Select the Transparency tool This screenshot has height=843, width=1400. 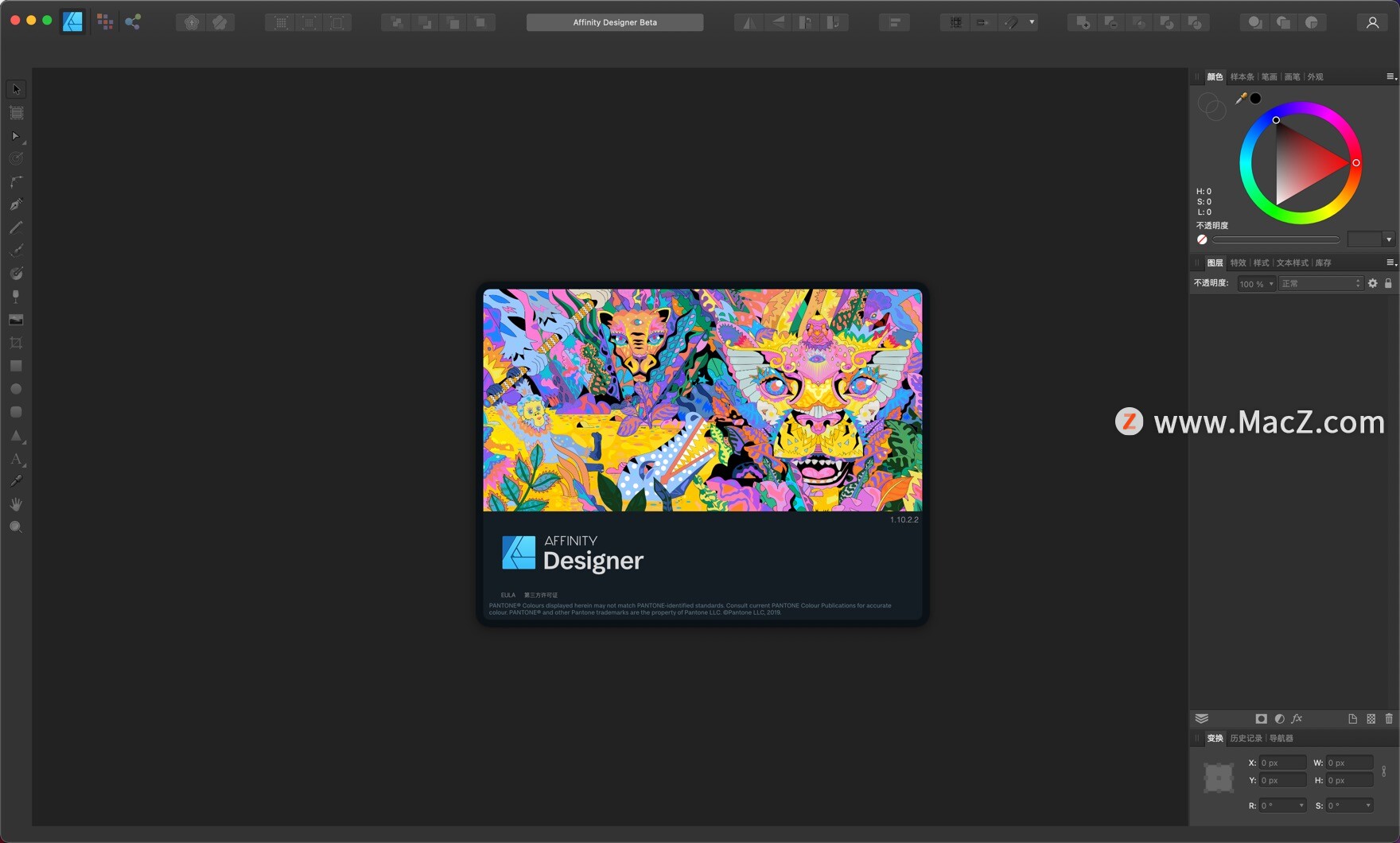point(16,297)
